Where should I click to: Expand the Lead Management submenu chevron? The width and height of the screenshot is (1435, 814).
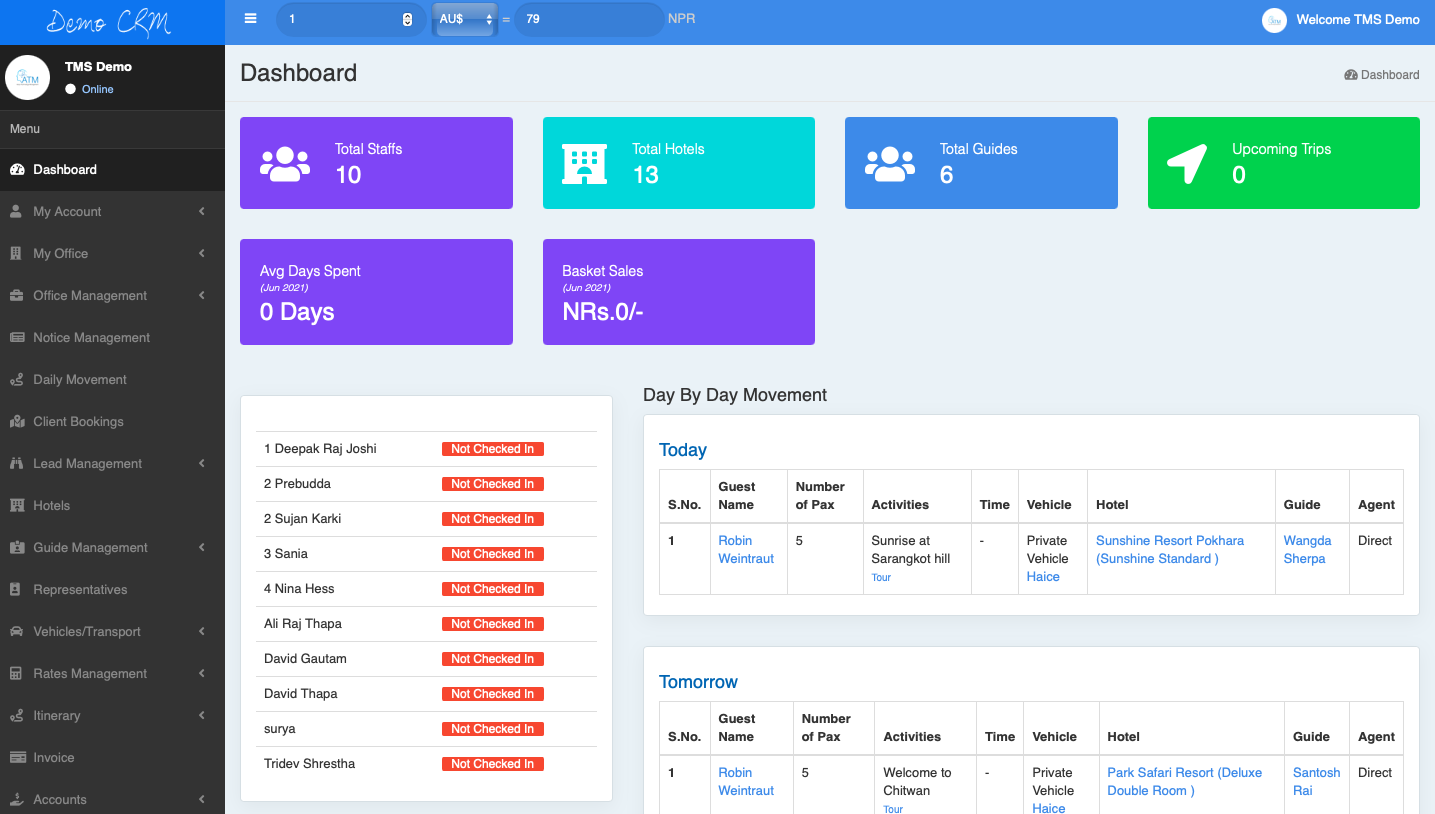pos(202,464)
